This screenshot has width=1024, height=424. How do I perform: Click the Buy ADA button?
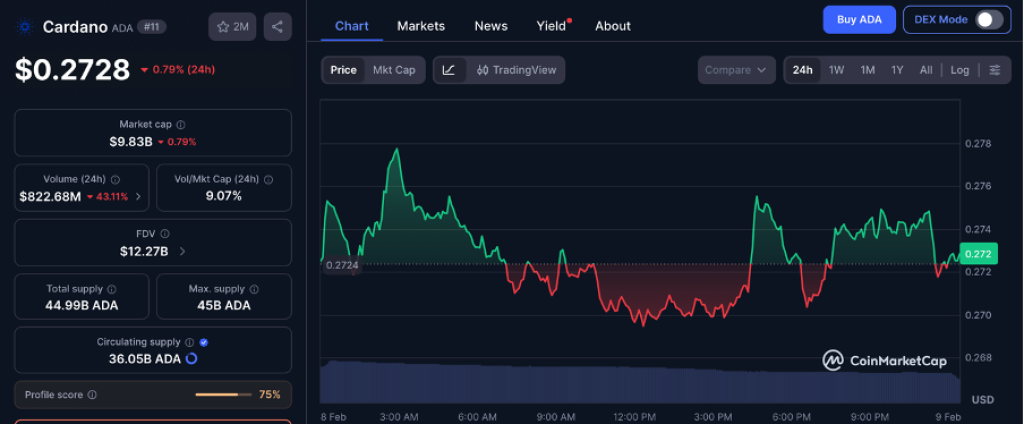coord(858,20)
